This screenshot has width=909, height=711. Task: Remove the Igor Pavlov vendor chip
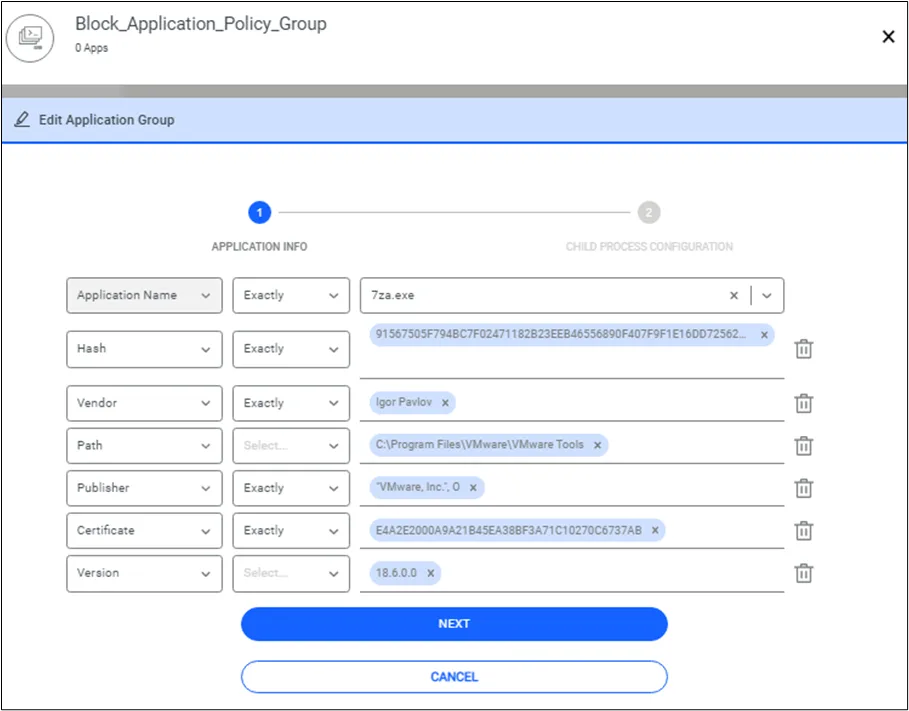[445, 402]
